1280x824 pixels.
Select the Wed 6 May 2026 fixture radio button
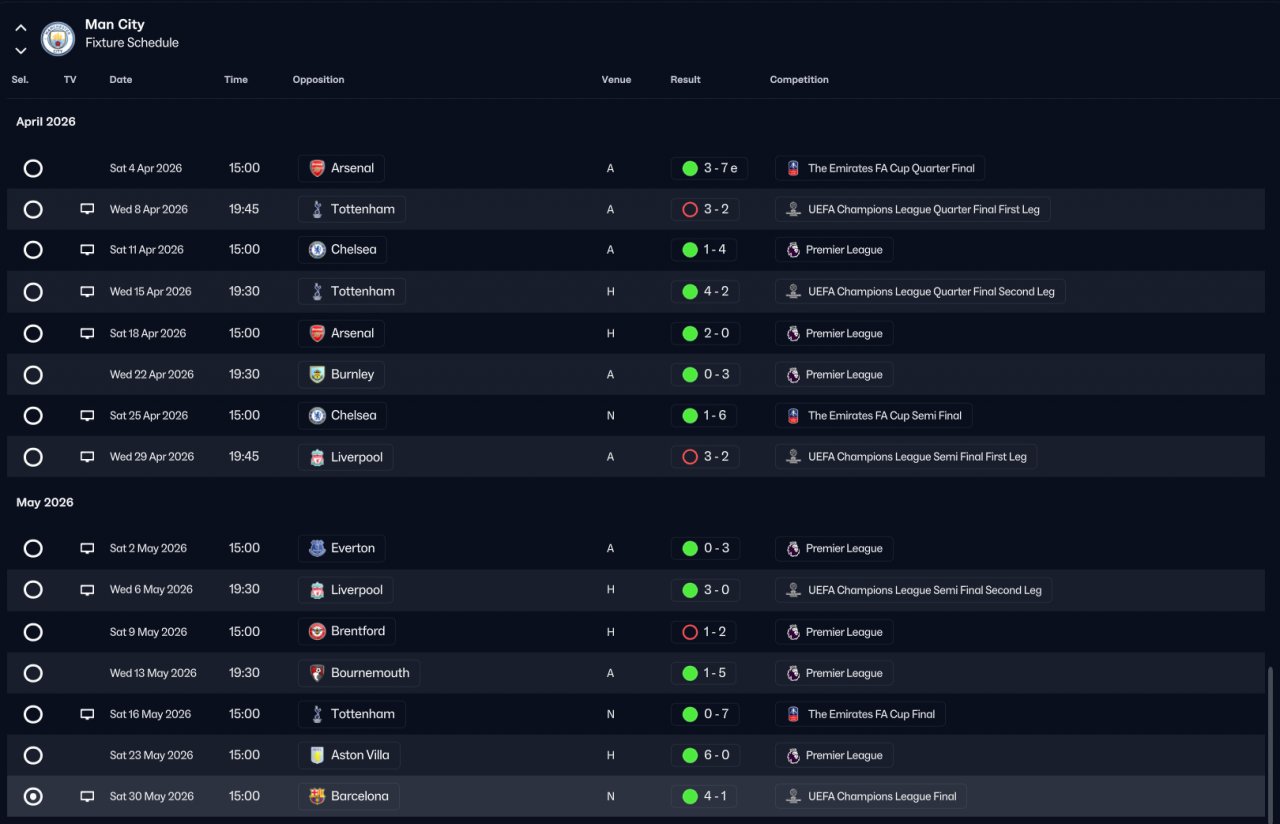(x=33, y=590)
